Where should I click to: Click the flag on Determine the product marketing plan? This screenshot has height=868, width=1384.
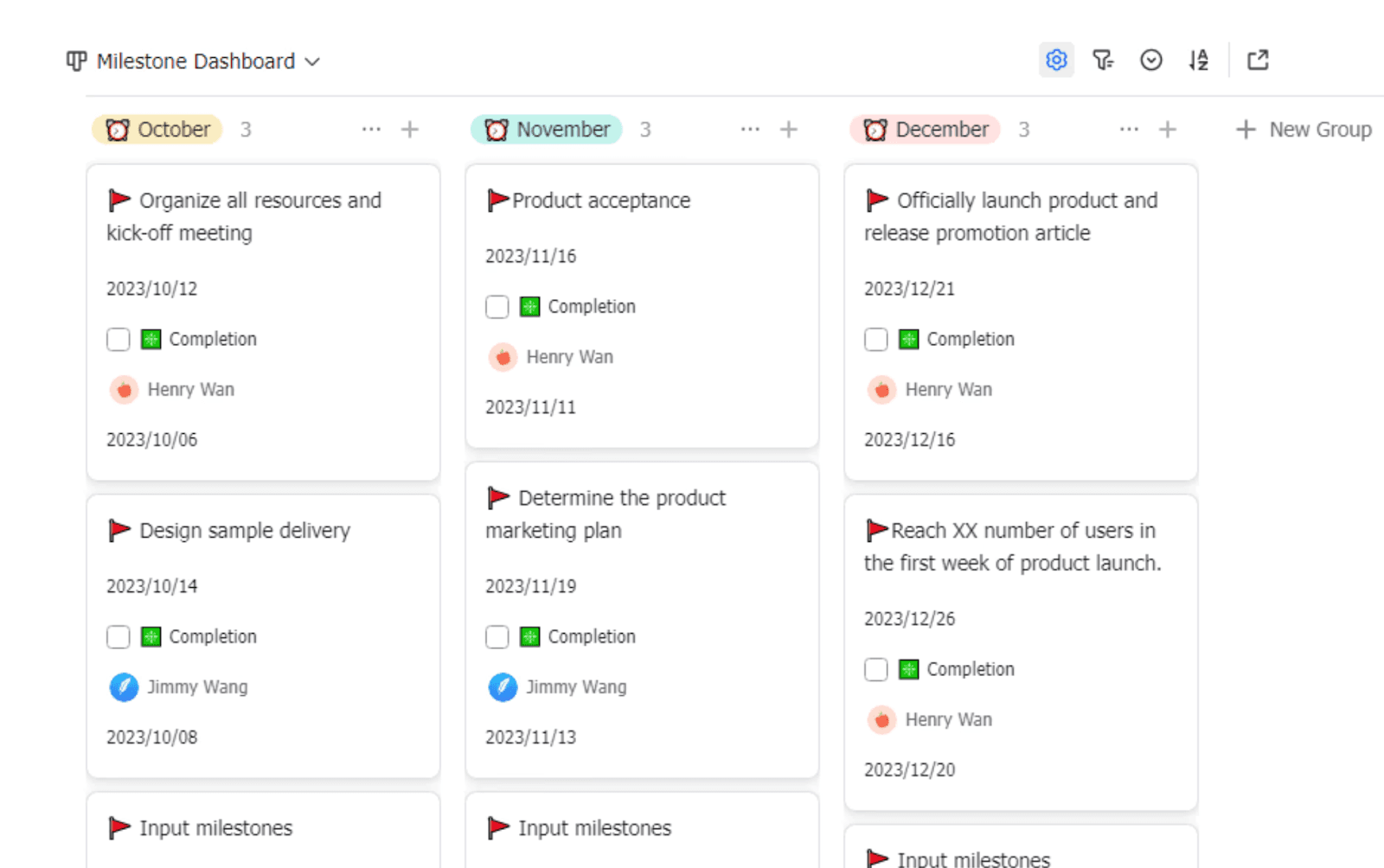pyautogui.click(x=498, y=497)
